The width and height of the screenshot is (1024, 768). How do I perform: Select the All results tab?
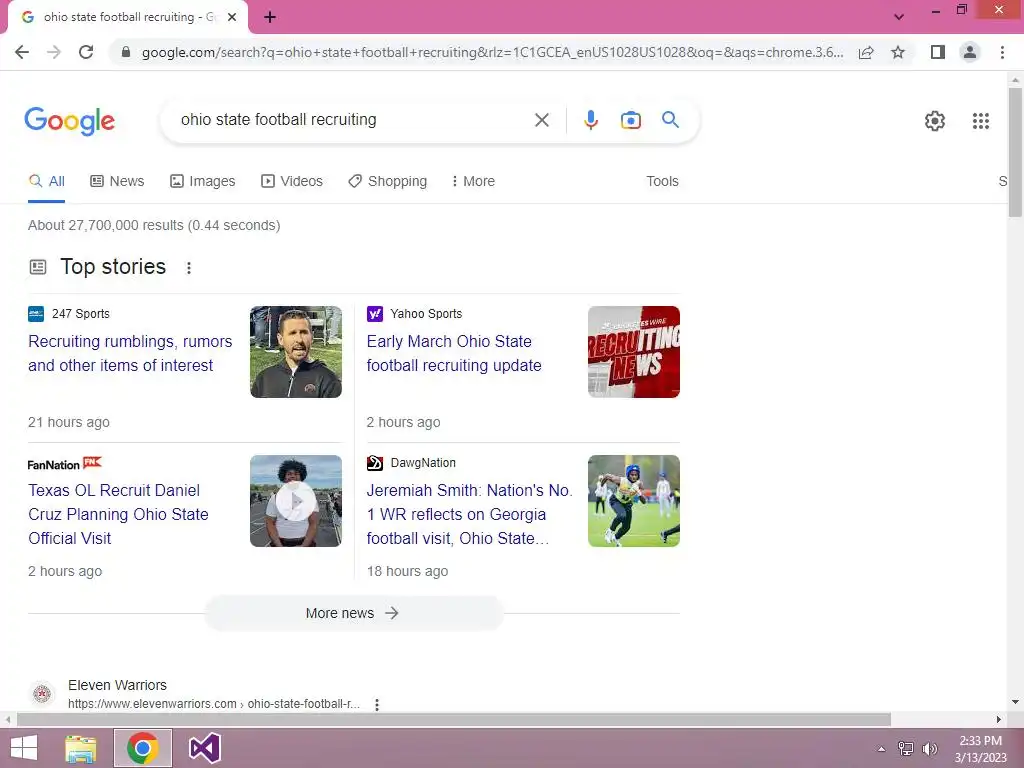tap(46, 181)
